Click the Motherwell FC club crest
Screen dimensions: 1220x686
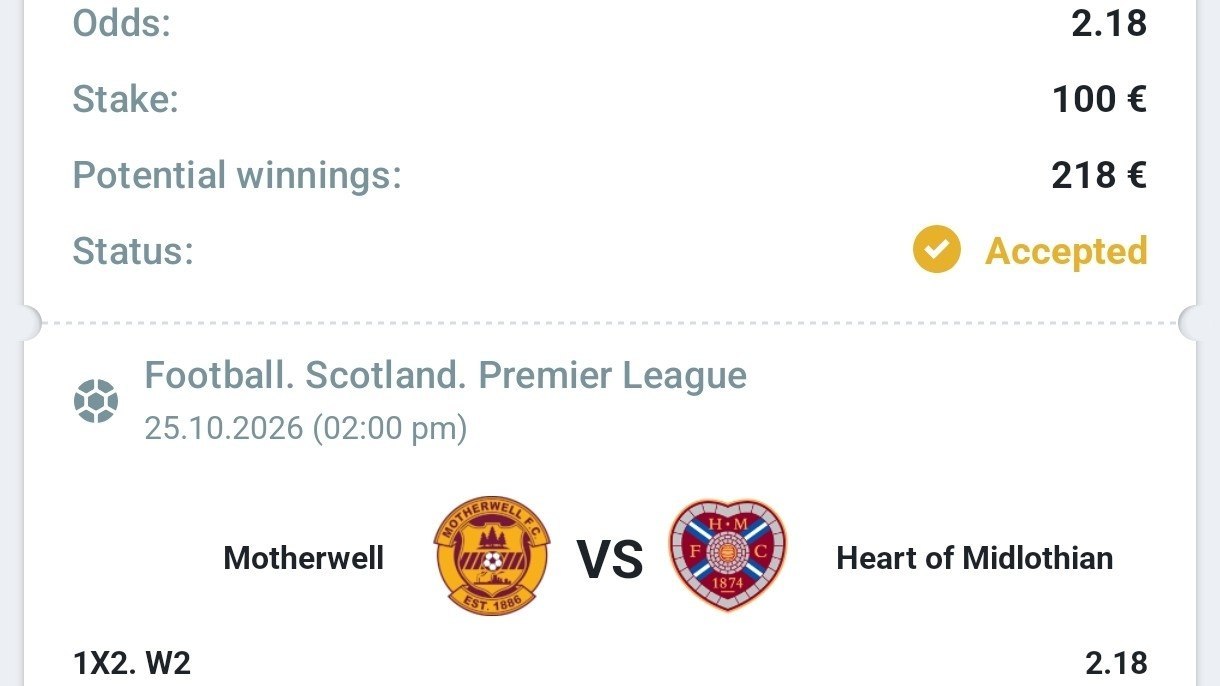pos(491,557)
